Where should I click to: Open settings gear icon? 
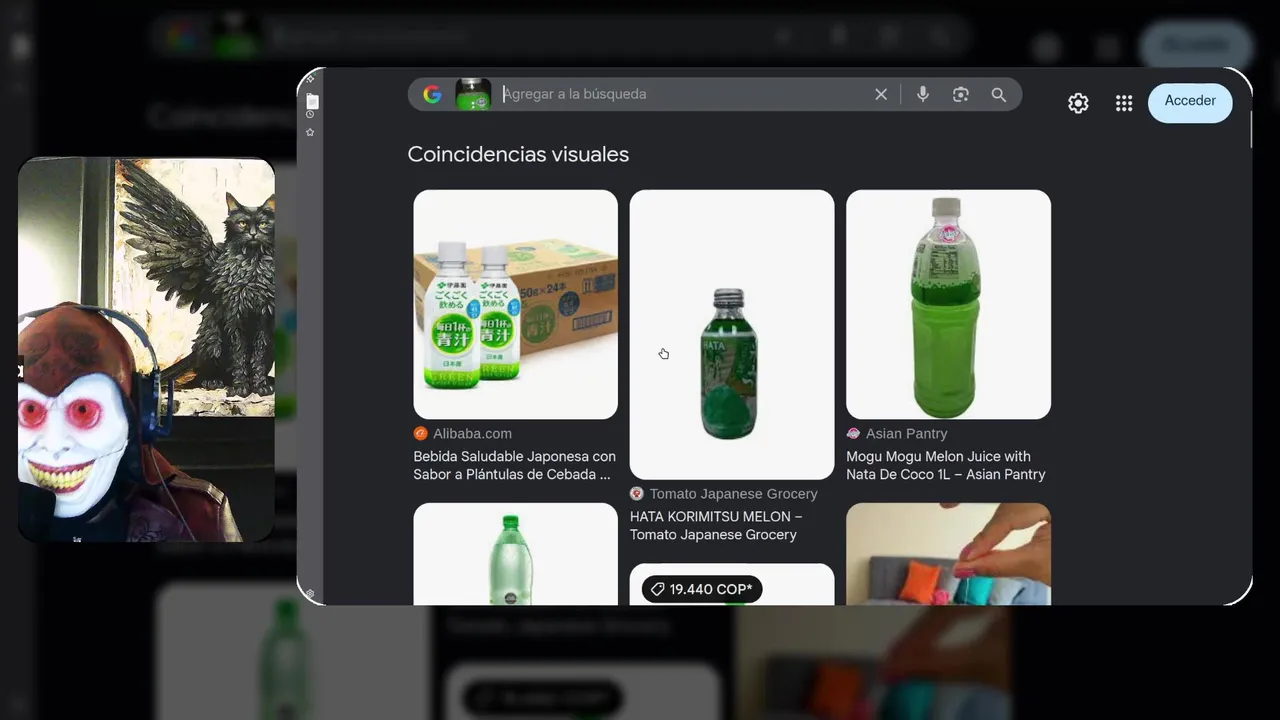(1078, 103)
